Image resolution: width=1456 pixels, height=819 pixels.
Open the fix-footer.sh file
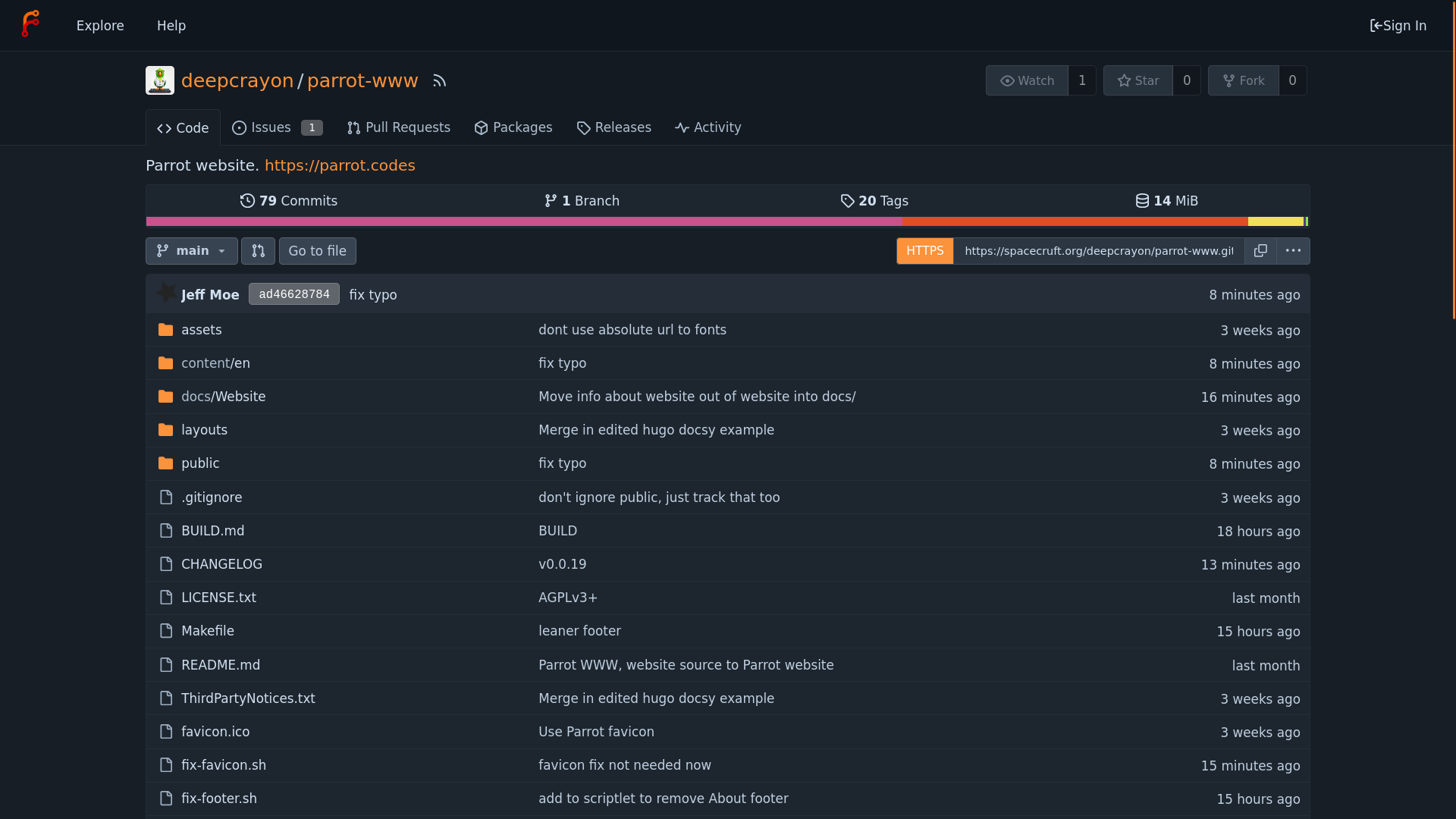point(219,799)
